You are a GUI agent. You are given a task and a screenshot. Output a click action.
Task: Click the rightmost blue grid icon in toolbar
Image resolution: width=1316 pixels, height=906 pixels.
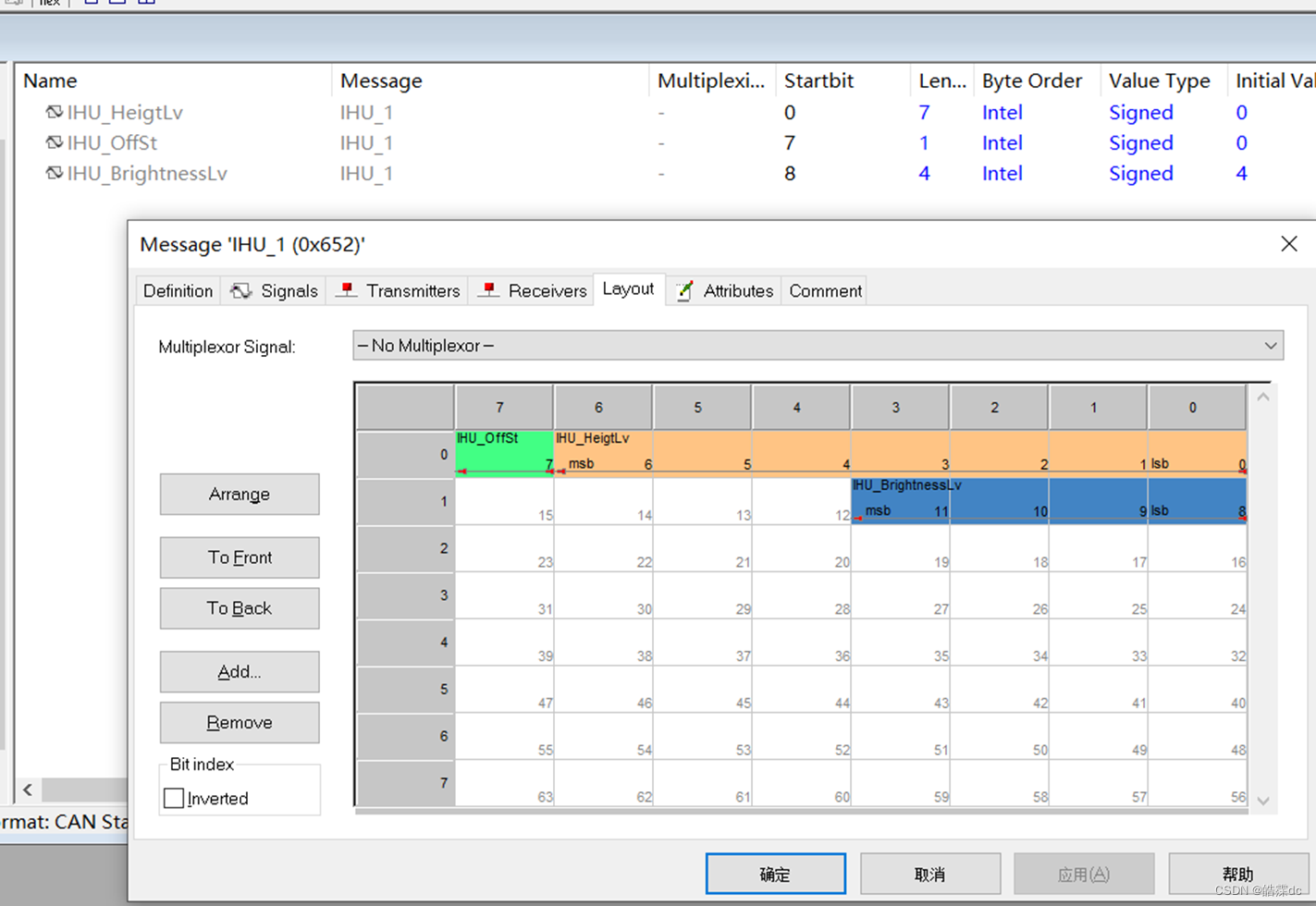coord(146,3)
